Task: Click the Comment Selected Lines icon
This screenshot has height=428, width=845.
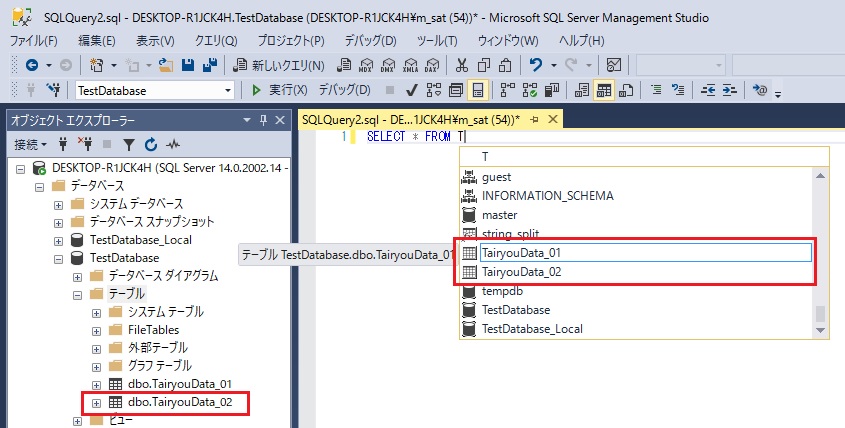Action: [656, 90]
